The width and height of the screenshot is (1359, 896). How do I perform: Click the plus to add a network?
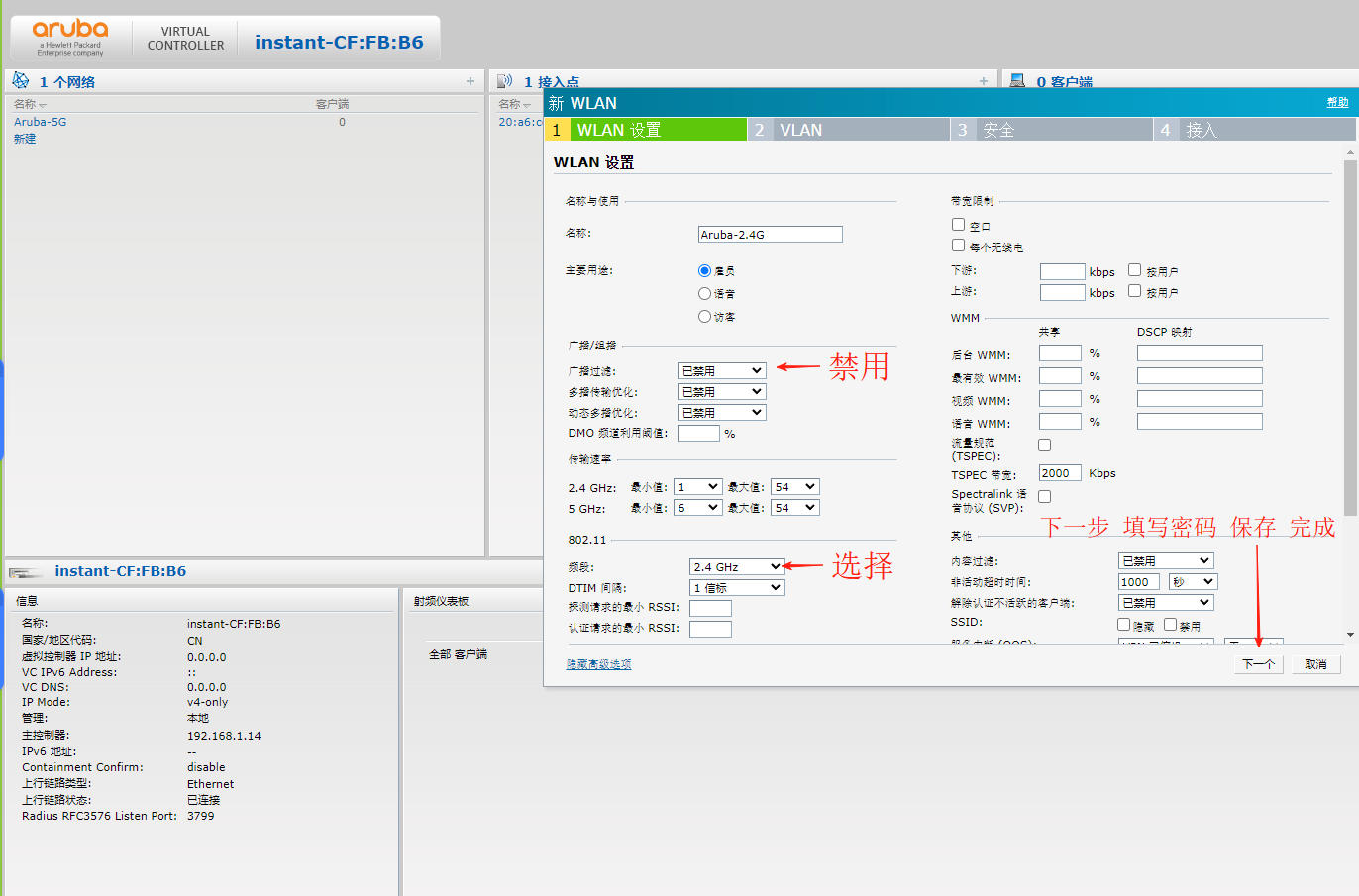coord(470,81)
